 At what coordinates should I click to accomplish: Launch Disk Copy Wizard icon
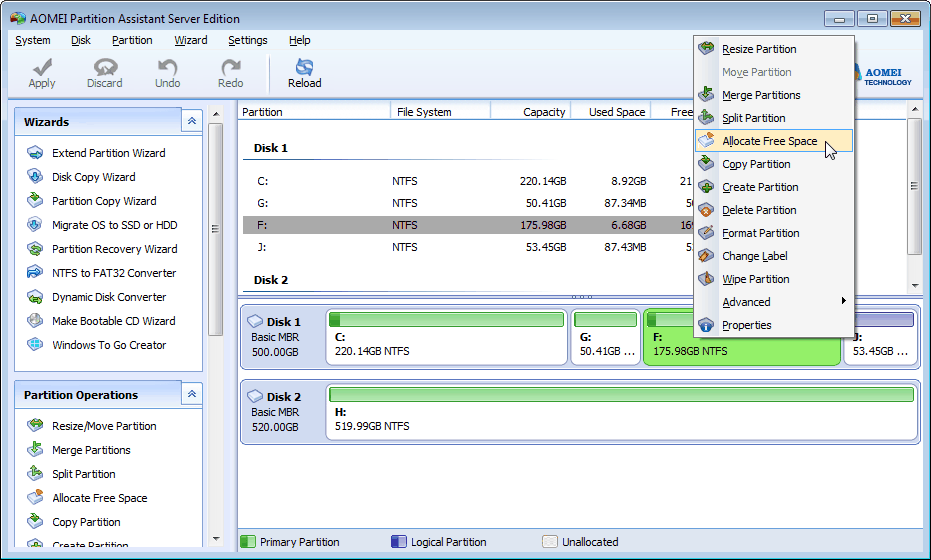tap(35, 176)
